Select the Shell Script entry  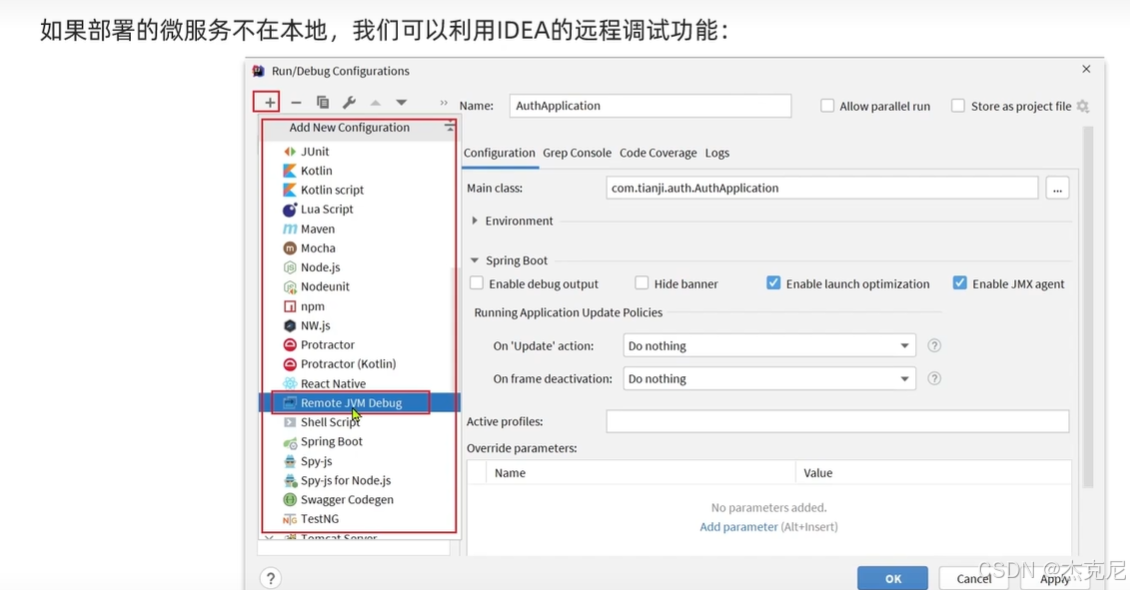[359, 422]
